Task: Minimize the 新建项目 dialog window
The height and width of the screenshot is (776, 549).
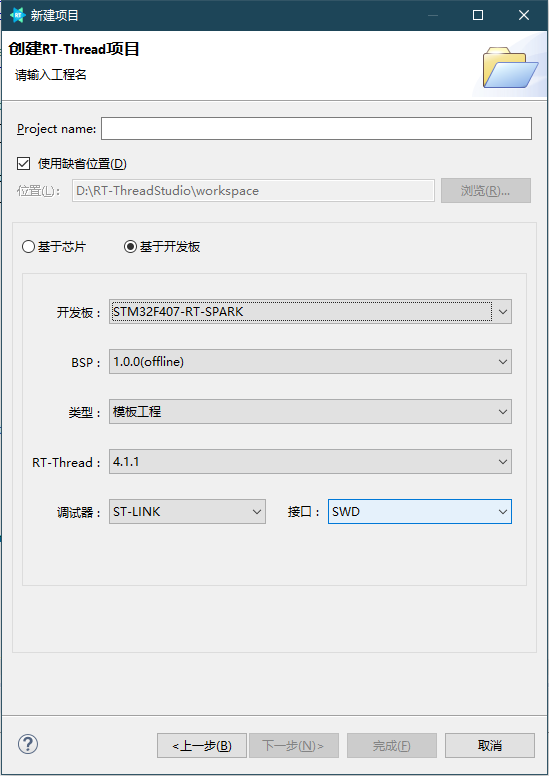Action: point(433,15)
